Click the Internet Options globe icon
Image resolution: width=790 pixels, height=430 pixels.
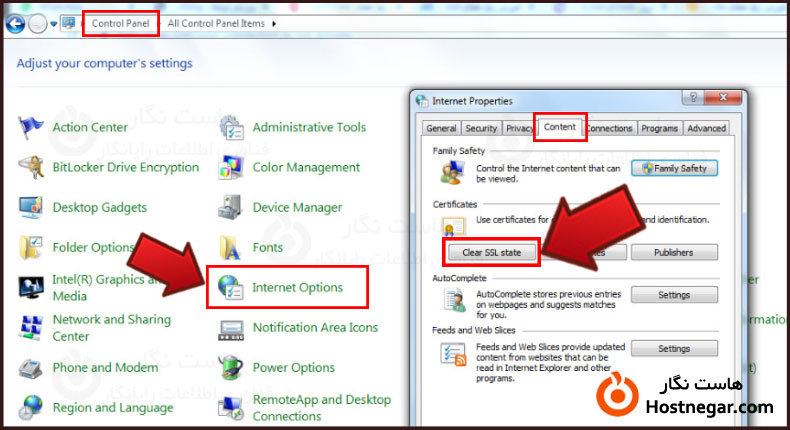(232, 288)
